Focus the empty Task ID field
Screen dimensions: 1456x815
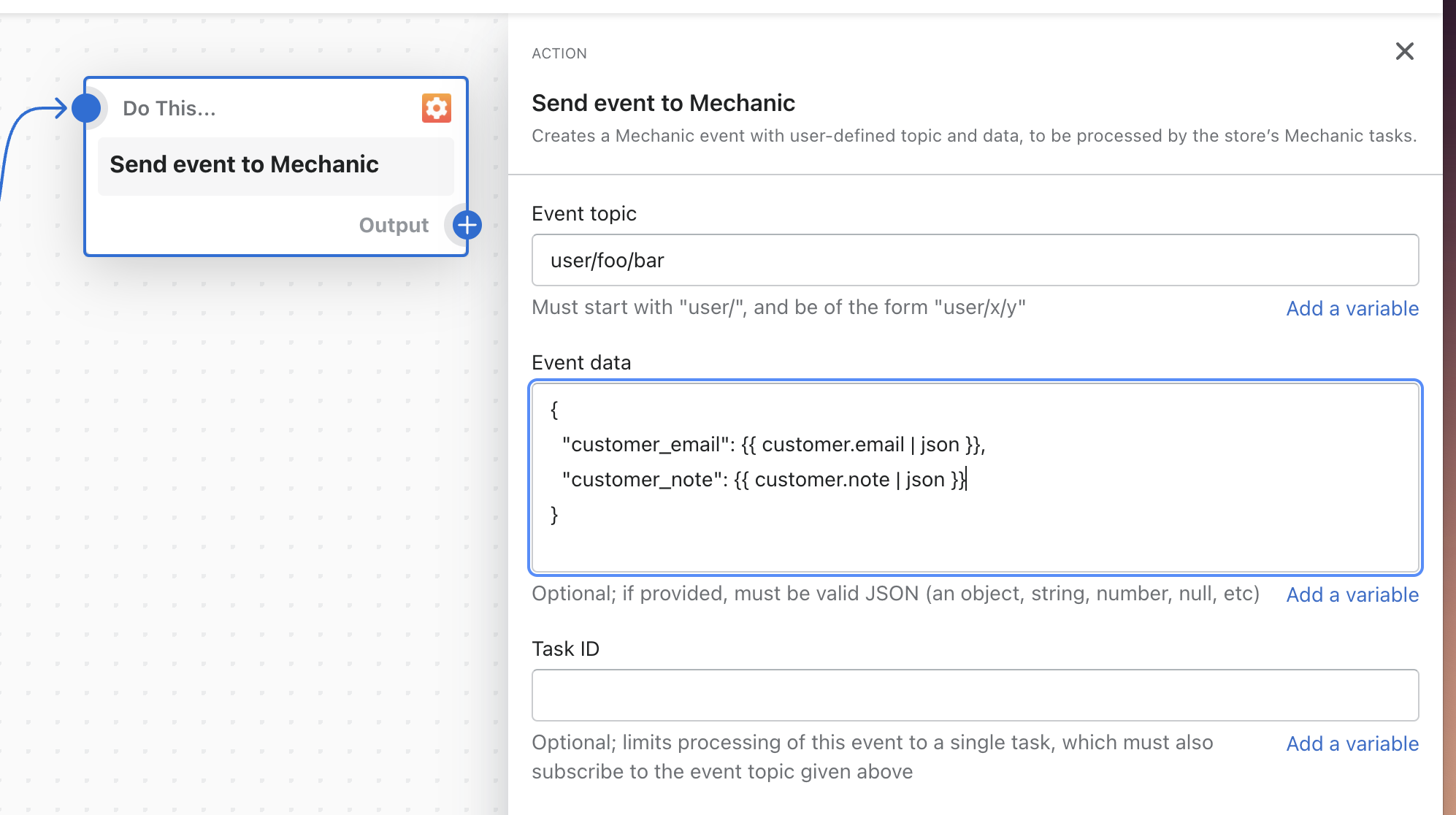(x=975, y=695)
